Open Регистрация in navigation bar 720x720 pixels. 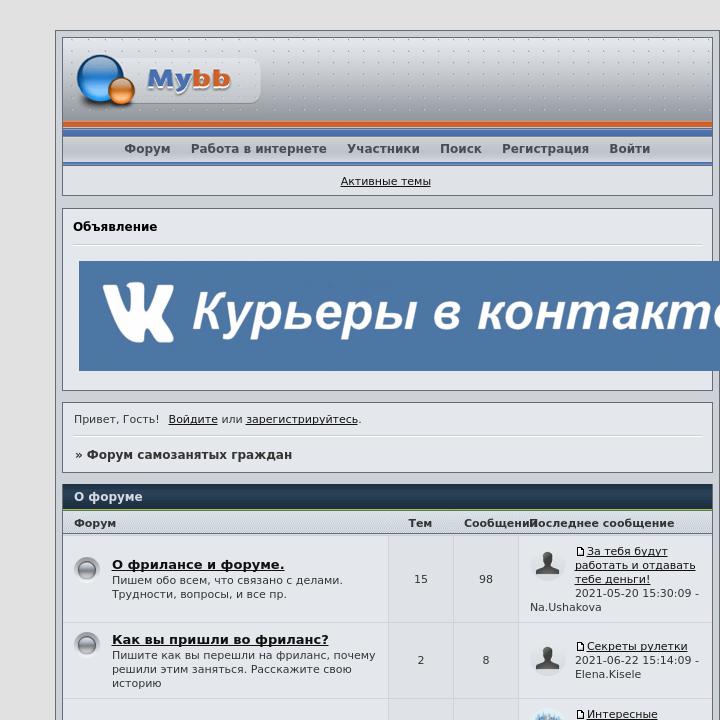coord(545,149)
